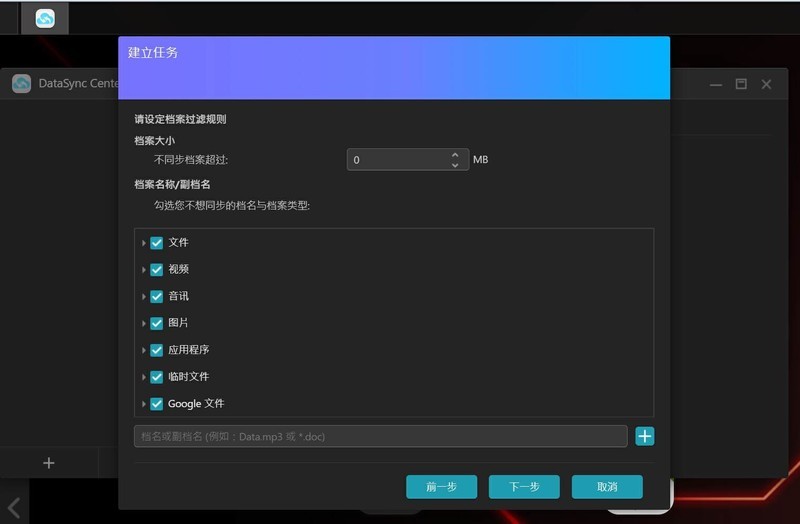Click the DataSync Center window logo icon

tap(21, 84)
